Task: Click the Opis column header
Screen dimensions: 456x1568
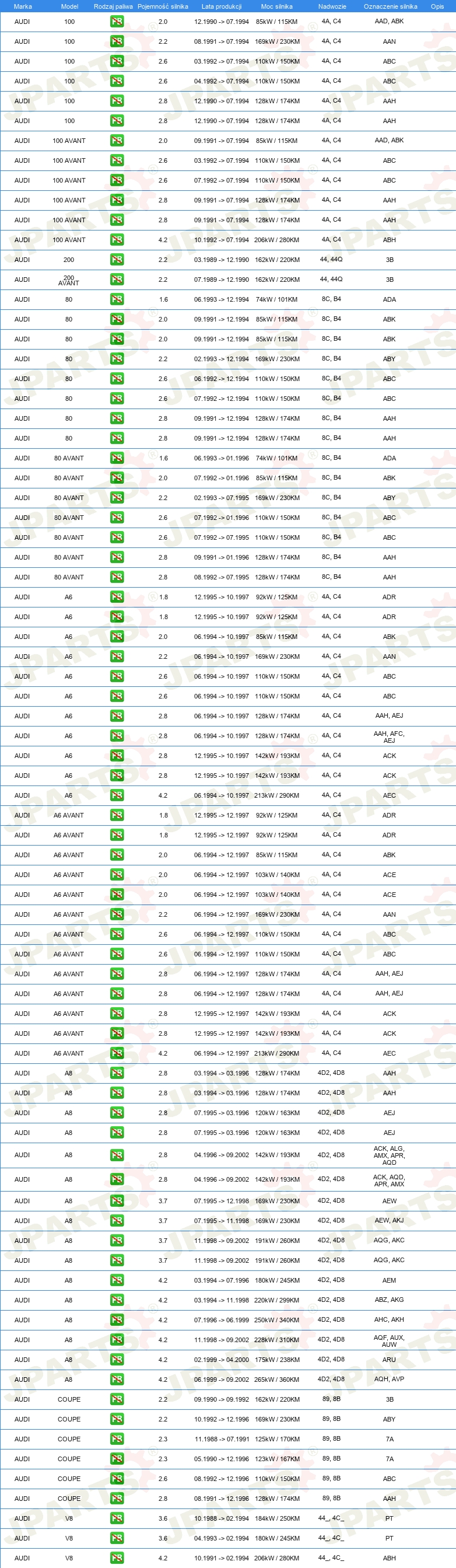Action: pos(437,6)
